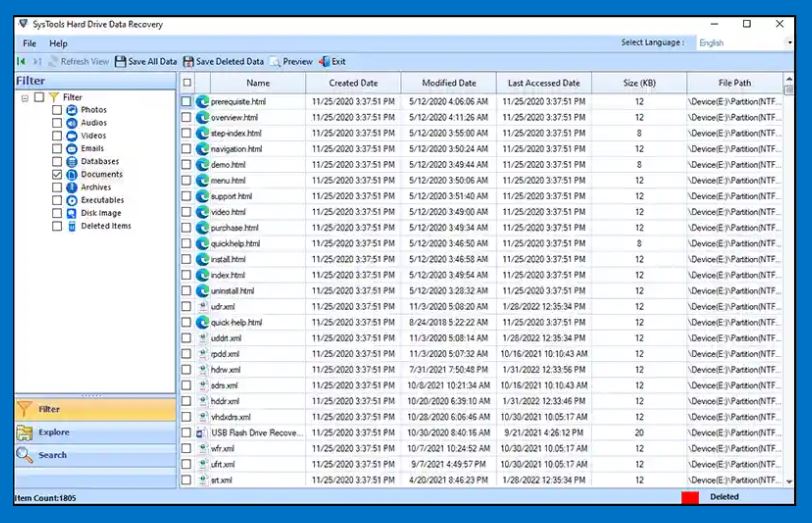Tick the Photos filter checkbox
The image size is (812, 523).
click(x=57, y=110)
